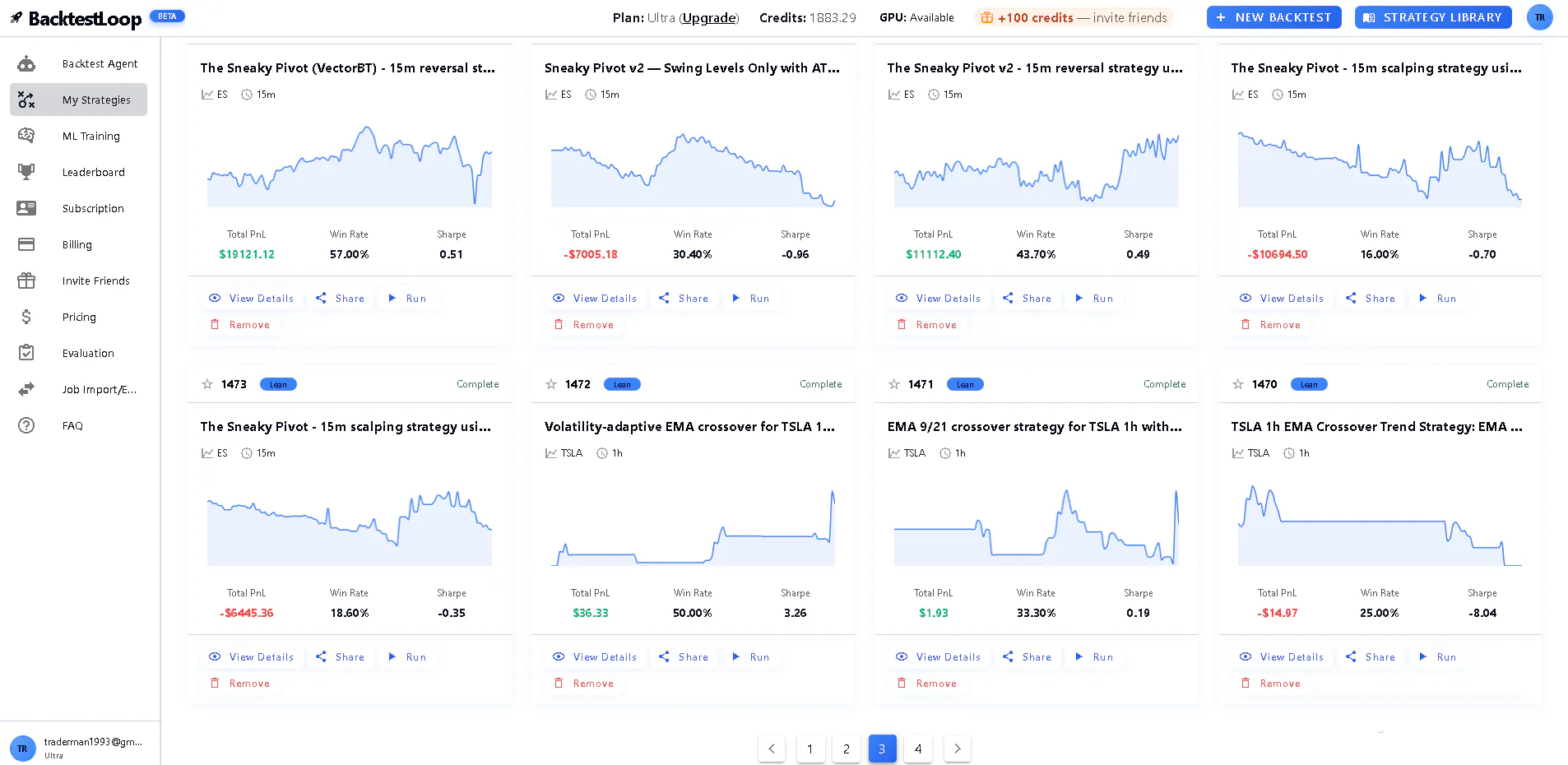Run Volatility-adaptive EMA crossover strategy
The width and height of the screenshot is (1568, 765).
pos(751,657)
